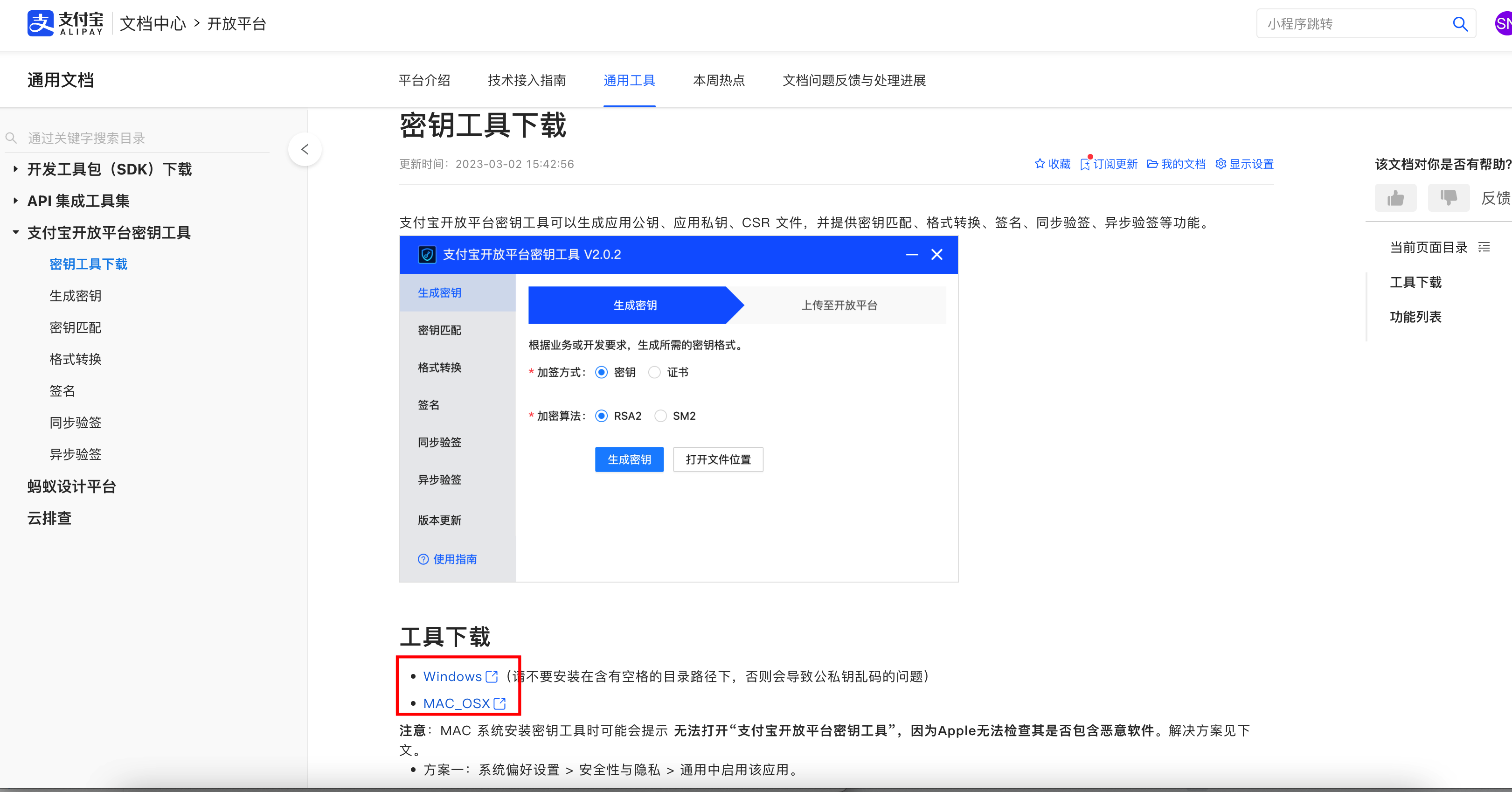Click the sidebar search magnifier icon

click(x=11, y=138)
